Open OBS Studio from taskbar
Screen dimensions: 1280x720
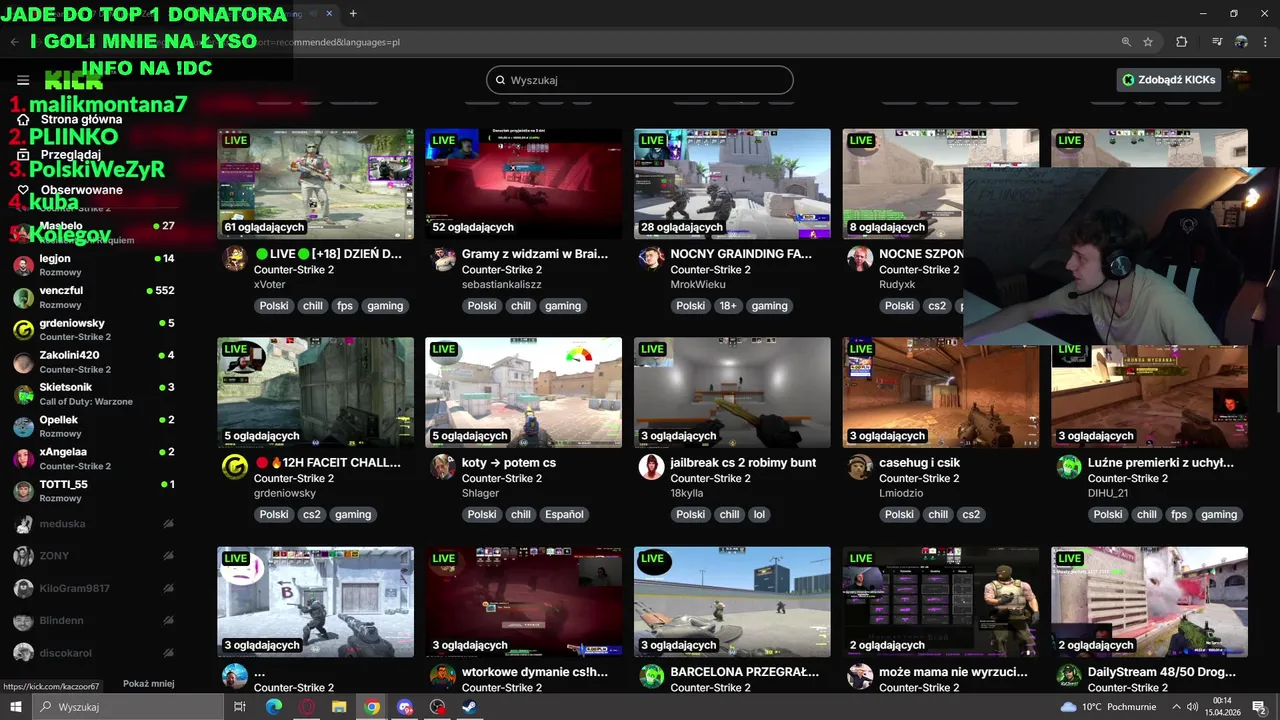coord(437,707)
